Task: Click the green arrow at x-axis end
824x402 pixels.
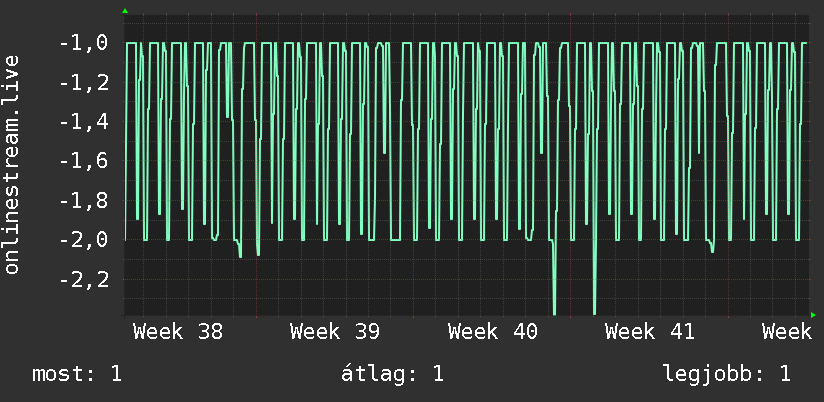Action: tap(813, 315)
